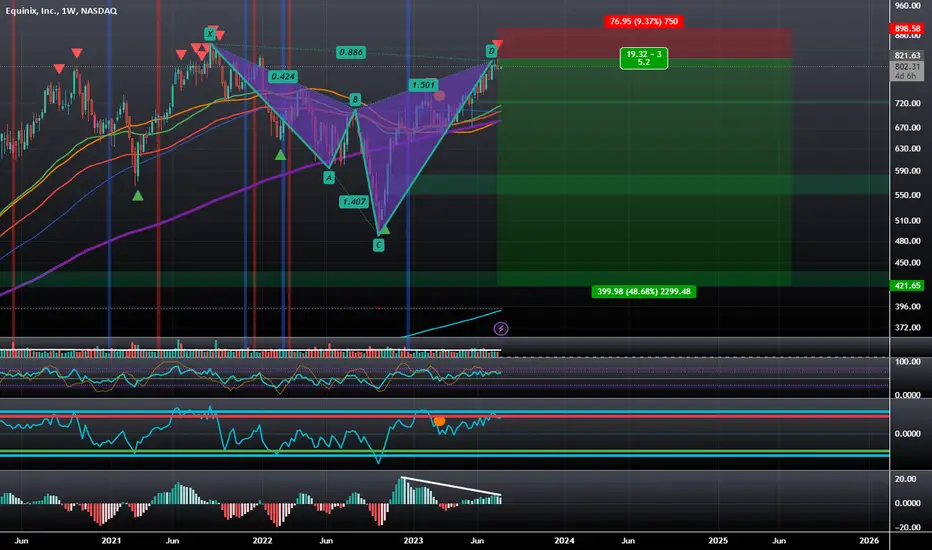The image size is (932, 550).
Task: Click the 2021 label on the time axis
Action: pyautogui.click(x=111, y=540)
